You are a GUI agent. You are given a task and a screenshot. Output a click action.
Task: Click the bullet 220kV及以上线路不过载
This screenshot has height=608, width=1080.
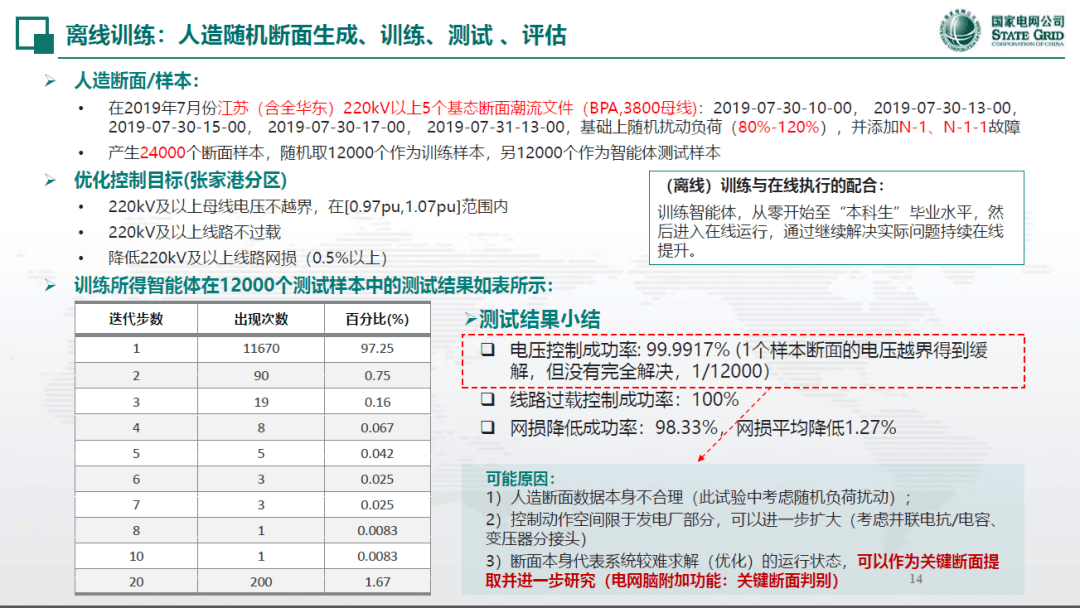pyautogui.click(x=194, y=232)
